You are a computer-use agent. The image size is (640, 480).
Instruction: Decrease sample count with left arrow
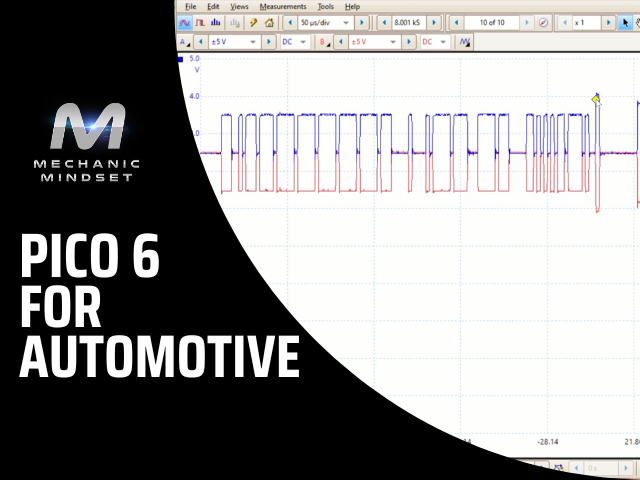pos(383,22)
